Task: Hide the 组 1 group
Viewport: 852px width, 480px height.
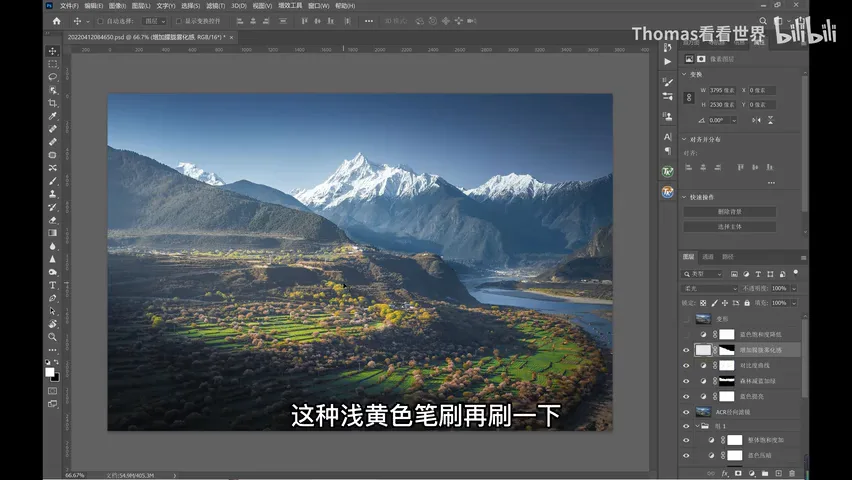Action: 686,426
